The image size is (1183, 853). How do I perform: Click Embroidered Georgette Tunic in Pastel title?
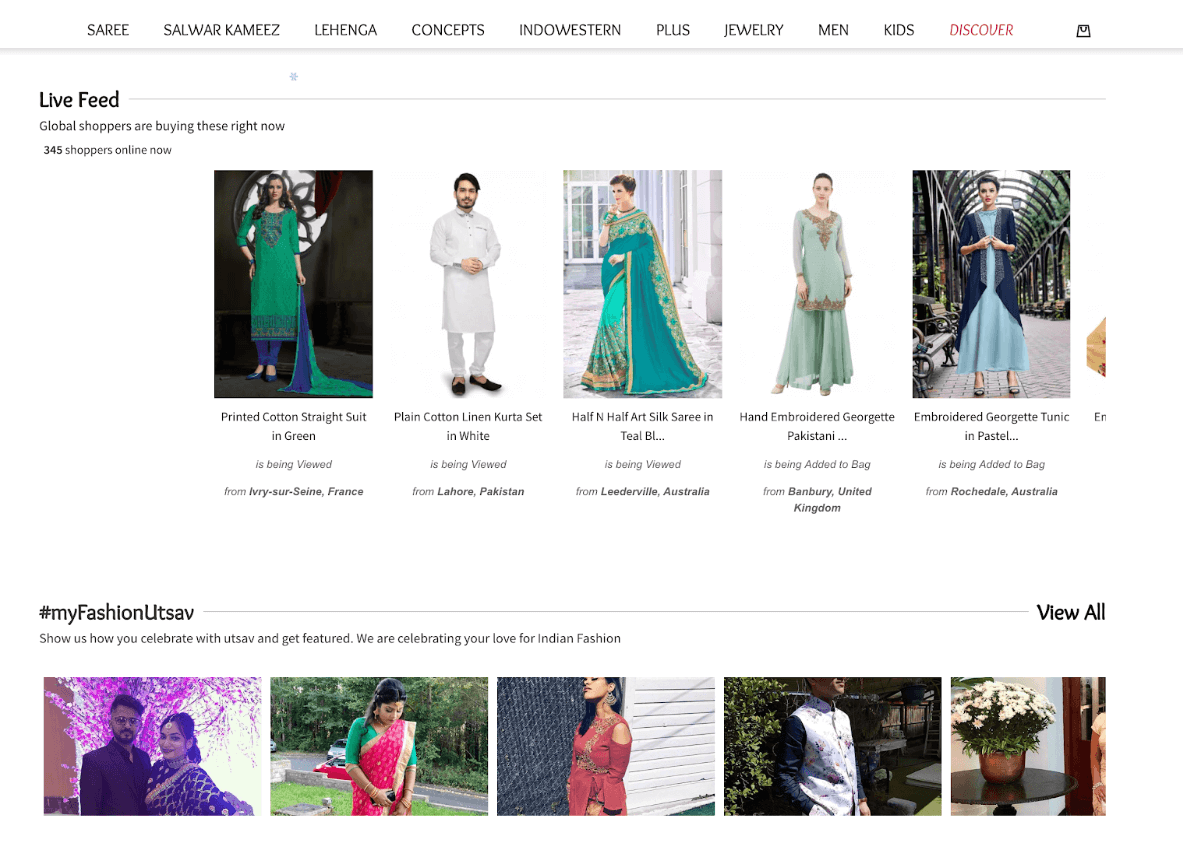(991, 426)
